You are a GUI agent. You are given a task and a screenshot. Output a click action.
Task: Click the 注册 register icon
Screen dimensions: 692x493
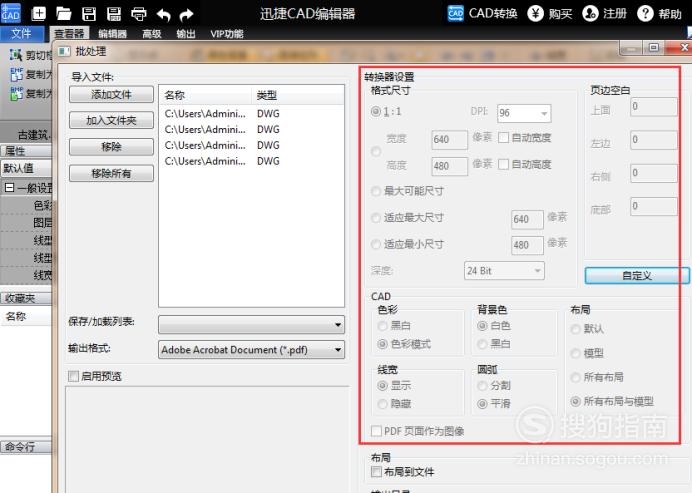click(x=590, y=14)
